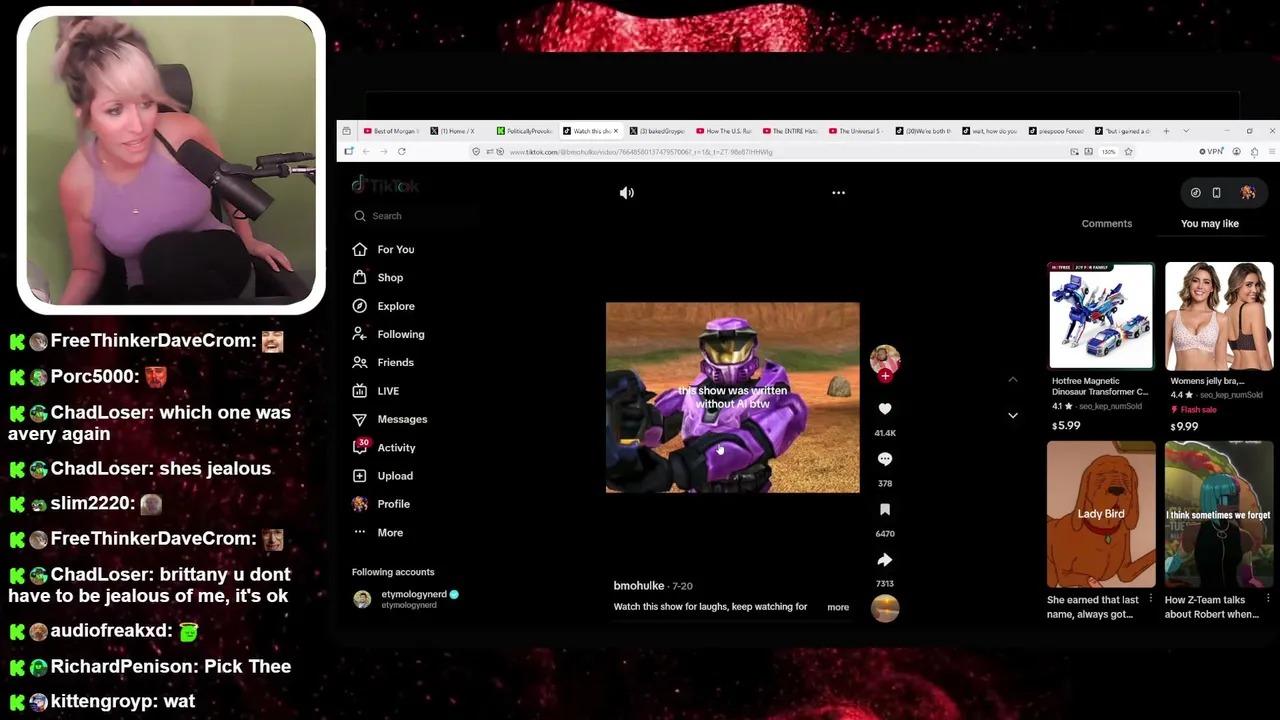Expand the More menu in the sidebar
Viewport: 1280px width, 720px height.
point(379,533)
